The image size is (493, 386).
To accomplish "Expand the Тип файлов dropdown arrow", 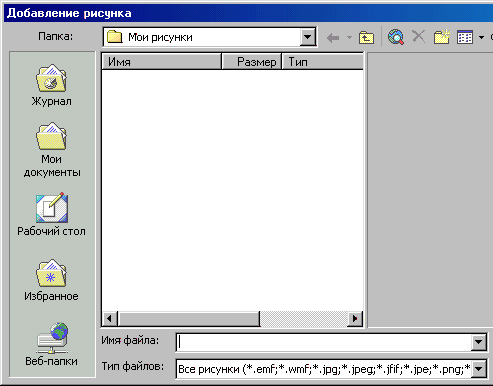I will (x=479, y=369).
